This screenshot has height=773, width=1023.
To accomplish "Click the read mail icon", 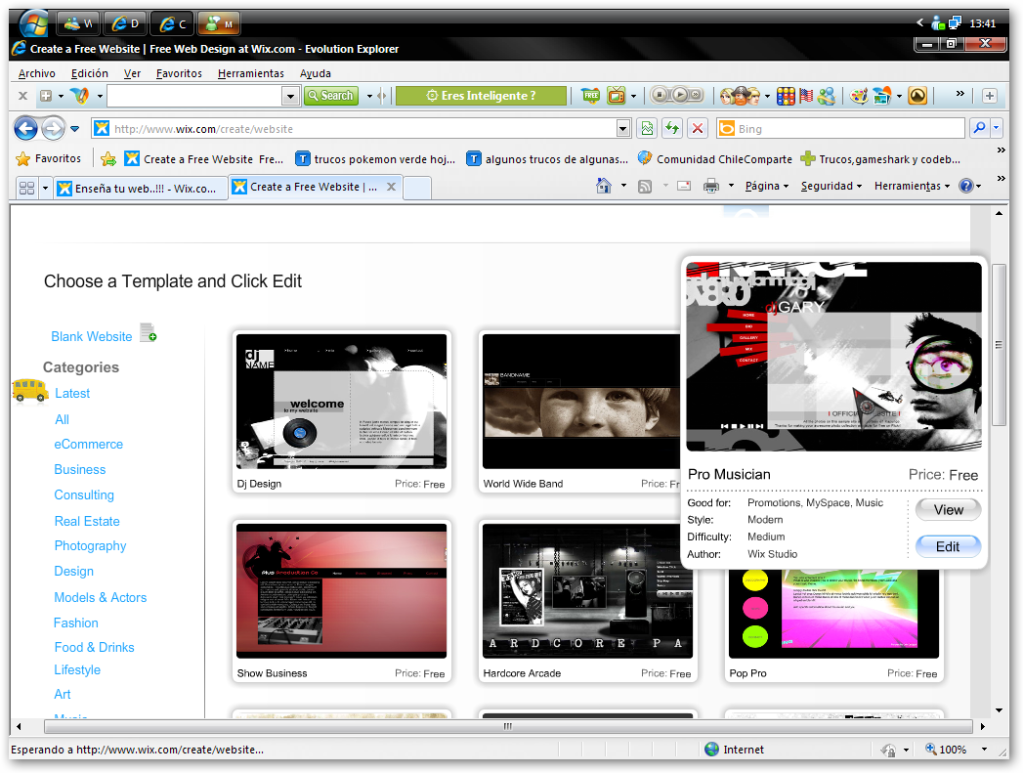I will click(684, 187).
